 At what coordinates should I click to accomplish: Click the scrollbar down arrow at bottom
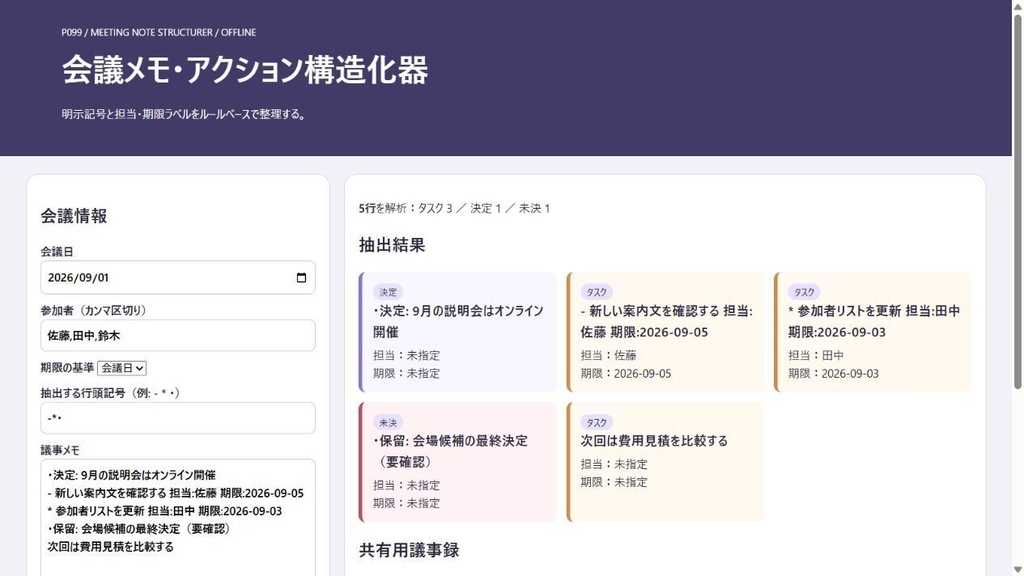pyautogui.click(x=1017, y=570)
